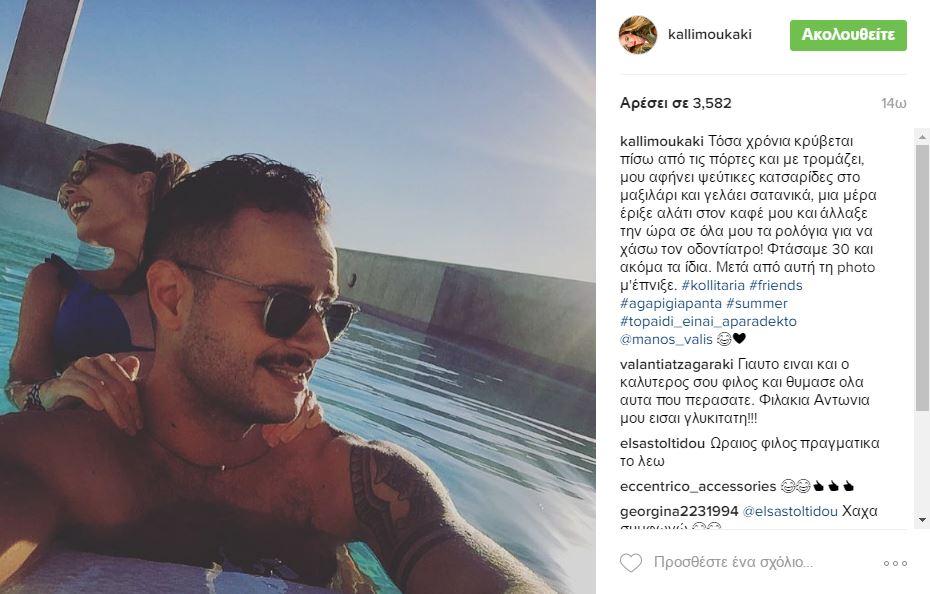The height and width of the screenshot is (594, 930).
Task: Open the #friends hashtag
Action: (x=775, y=285)
